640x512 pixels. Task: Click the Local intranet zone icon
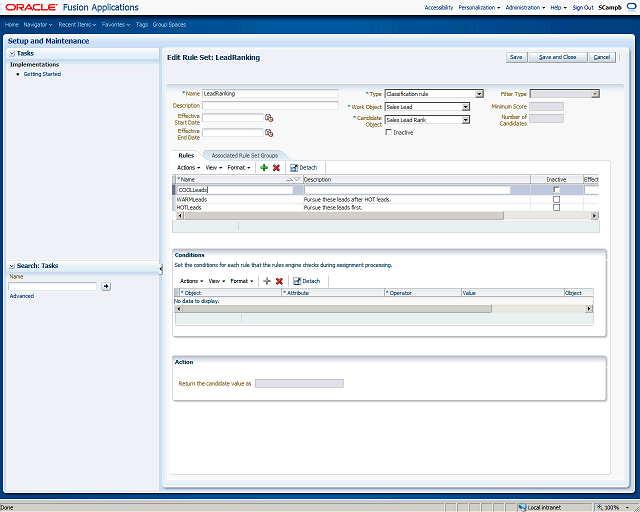[522, 508]
